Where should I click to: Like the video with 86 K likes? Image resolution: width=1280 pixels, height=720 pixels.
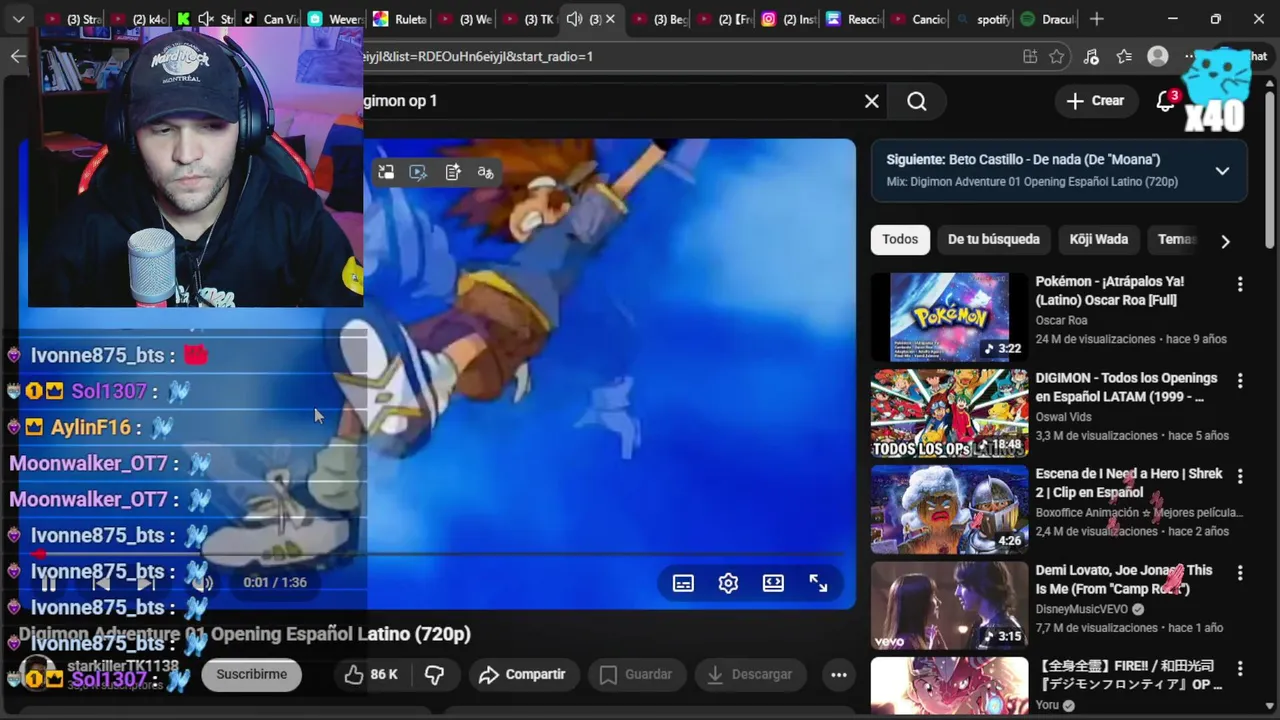(370, 675)
